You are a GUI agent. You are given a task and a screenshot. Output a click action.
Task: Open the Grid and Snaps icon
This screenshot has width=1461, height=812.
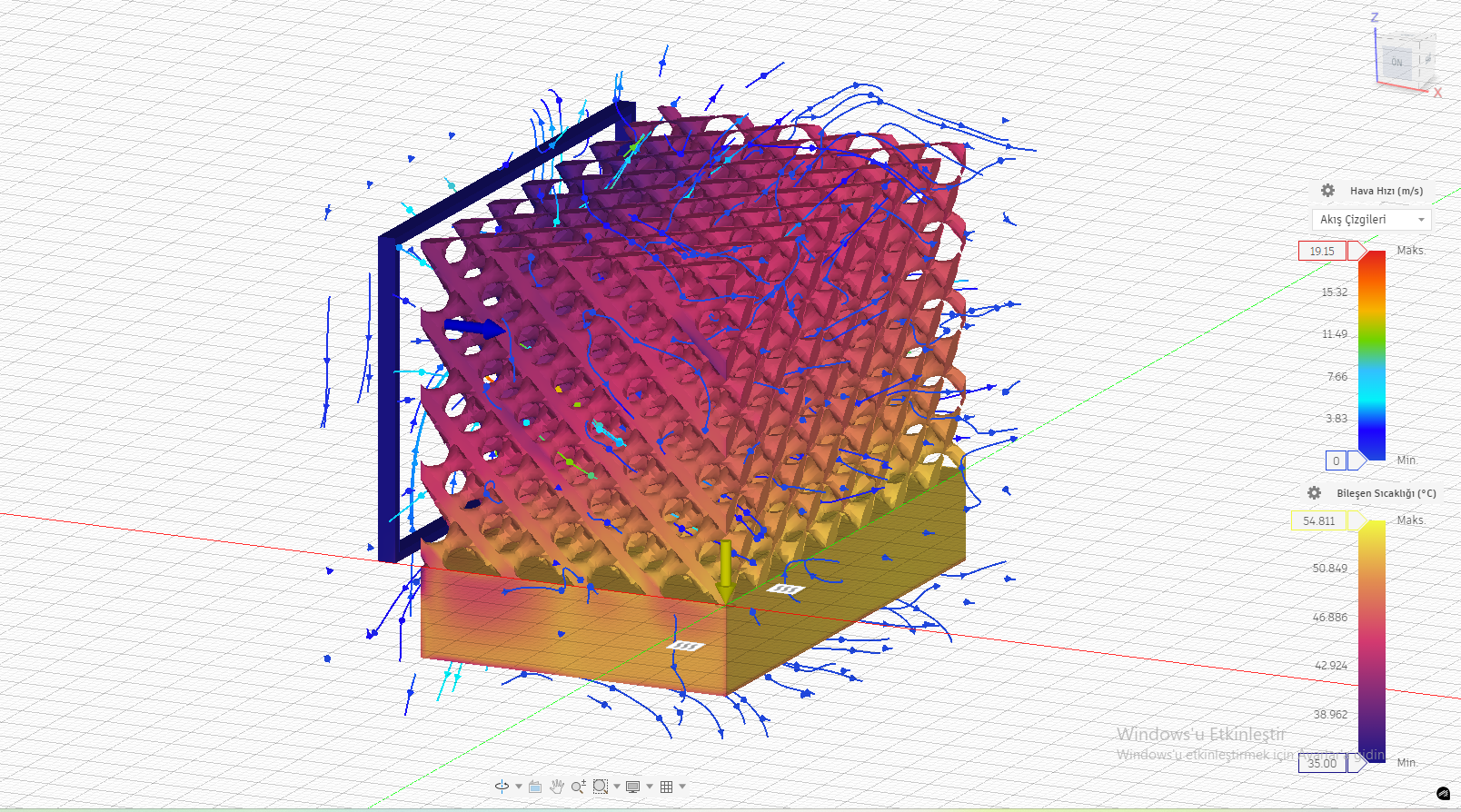667,787
